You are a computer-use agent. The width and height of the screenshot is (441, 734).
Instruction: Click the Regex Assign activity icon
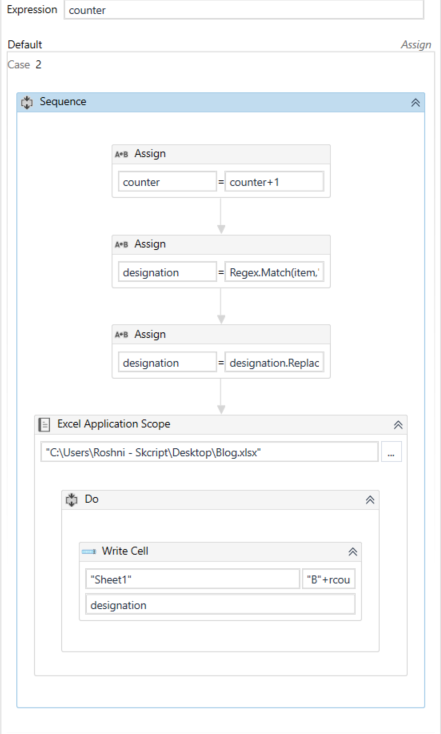(121, 244)
